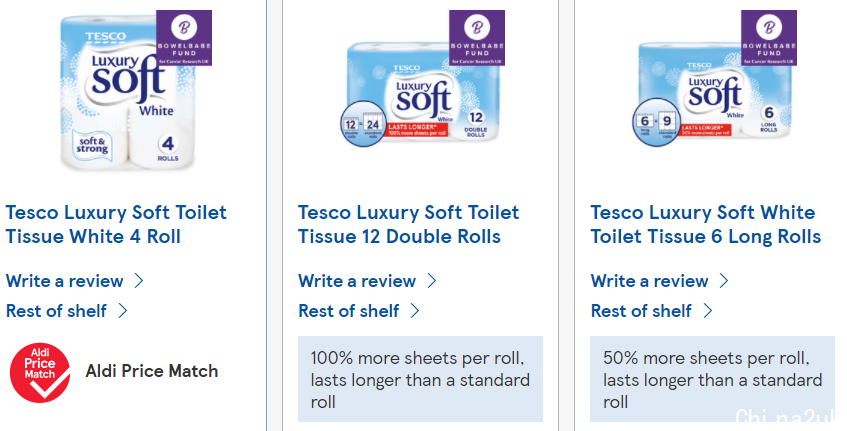View Rest of shelf under 6 Long Rolls

tap(641, 311)
